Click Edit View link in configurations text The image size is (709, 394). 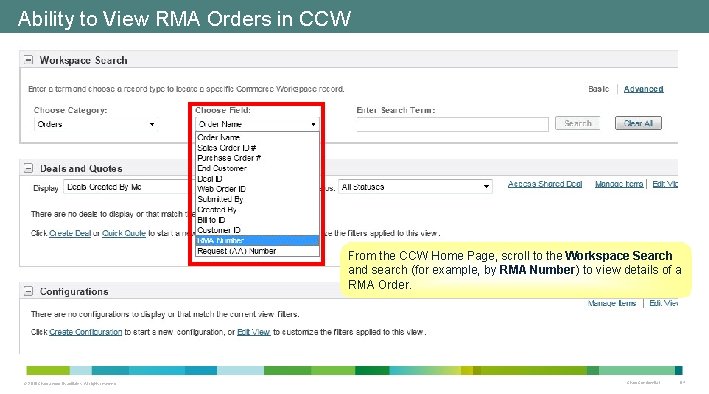pyautogui.click(x=254, y=332)
